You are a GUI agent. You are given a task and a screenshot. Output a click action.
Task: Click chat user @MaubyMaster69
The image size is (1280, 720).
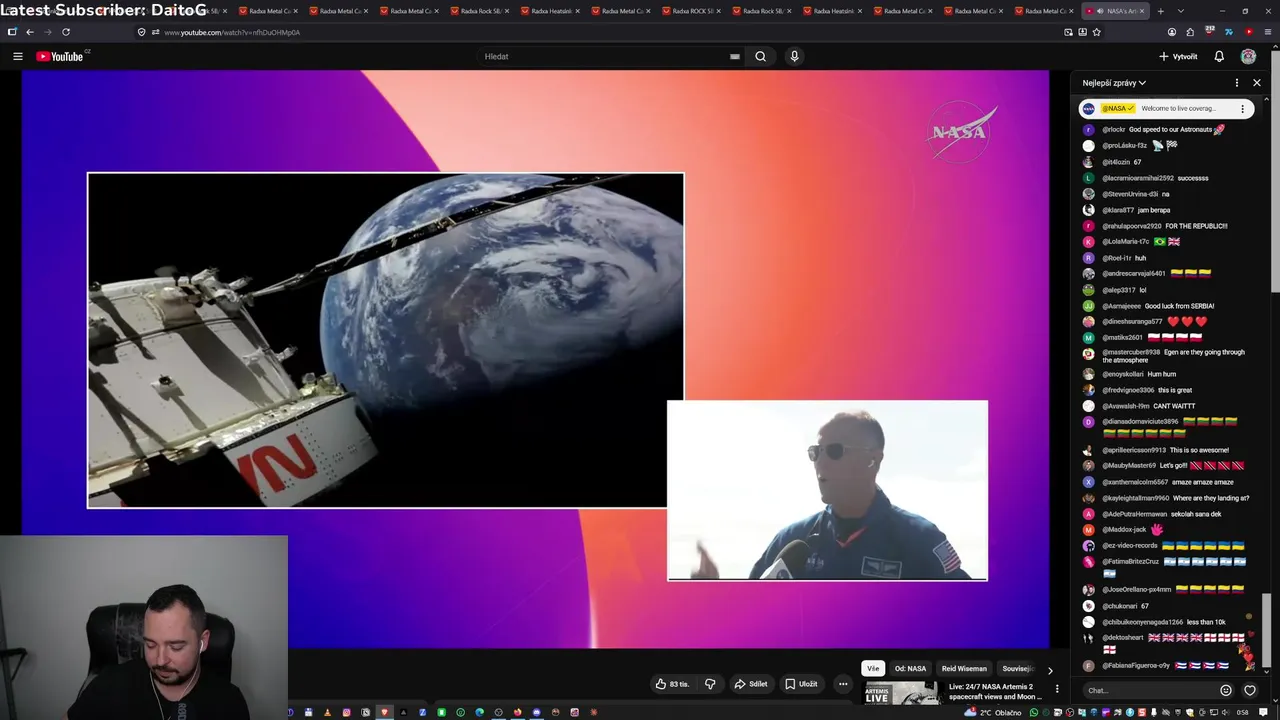(1129, 466)
